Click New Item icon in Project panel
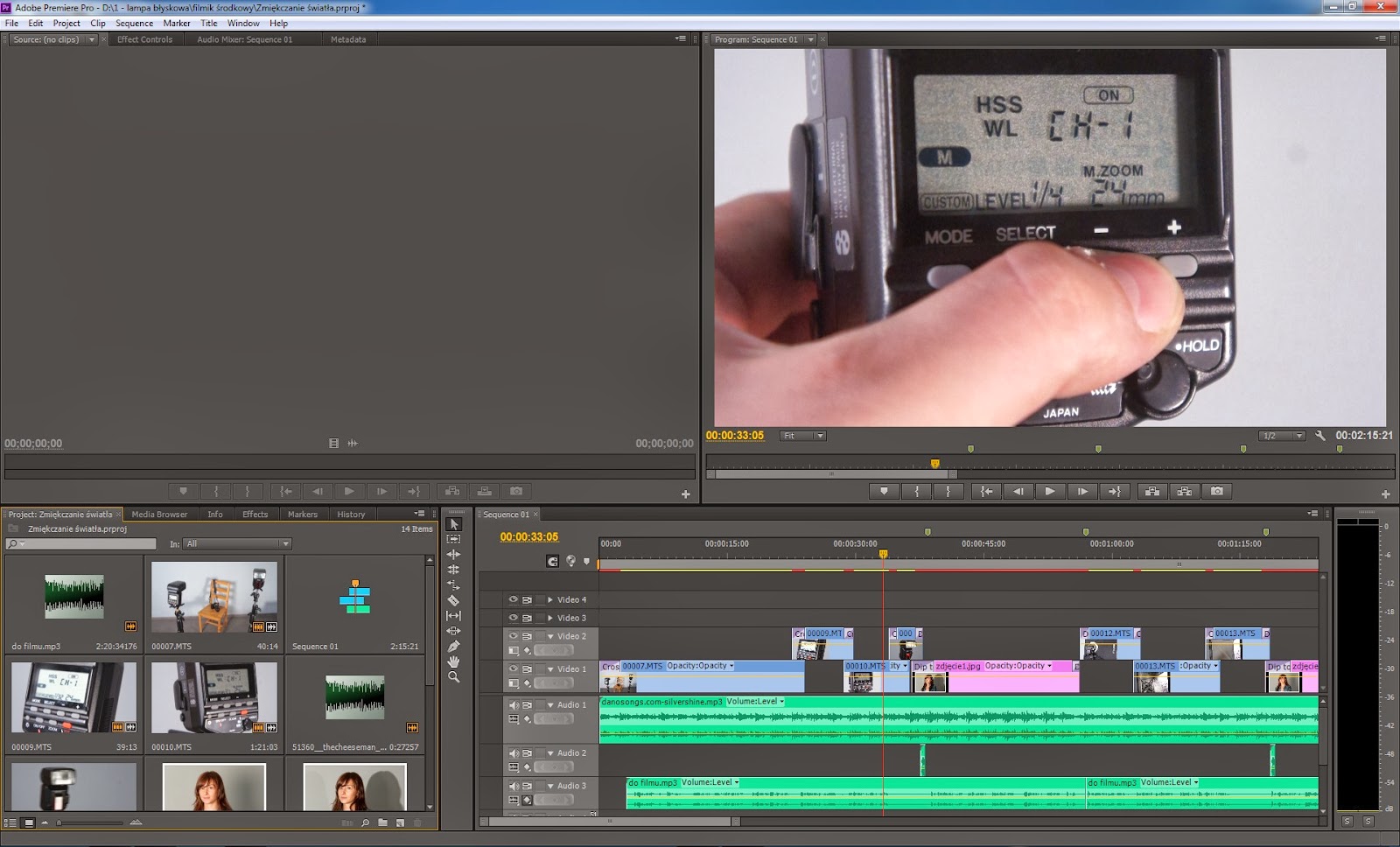The width and height of the screenshot is (1400, 847). 400,822
